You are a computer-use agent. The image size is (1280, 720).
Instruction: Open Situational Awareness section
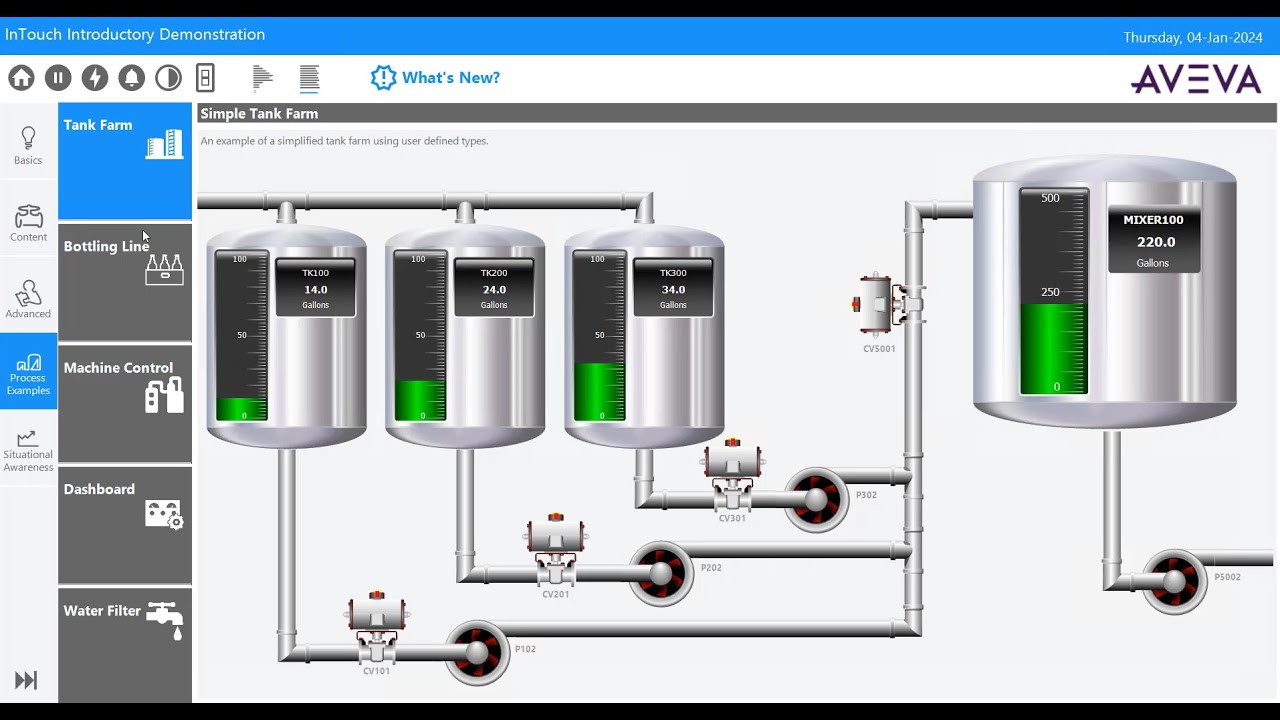click(x=28, y=450)
